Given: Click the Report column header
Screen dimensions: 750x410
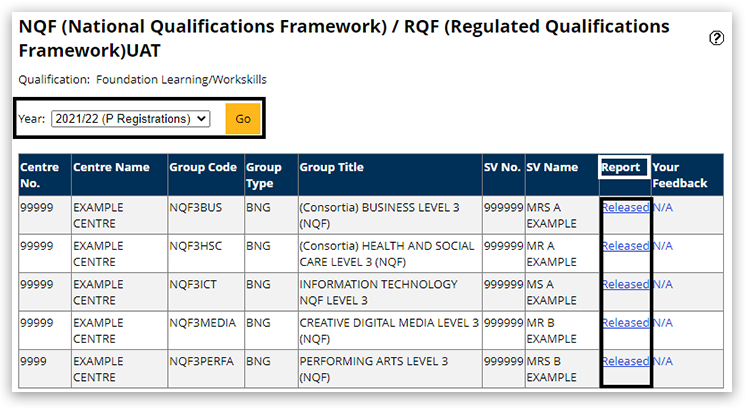Looking at the screenshot, I should (x=621, y=168).
